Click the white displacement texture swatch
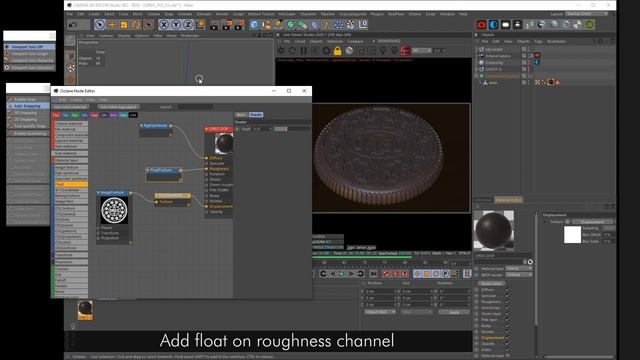640x360 pixels. pyautogui.click(x=572, y=235)
